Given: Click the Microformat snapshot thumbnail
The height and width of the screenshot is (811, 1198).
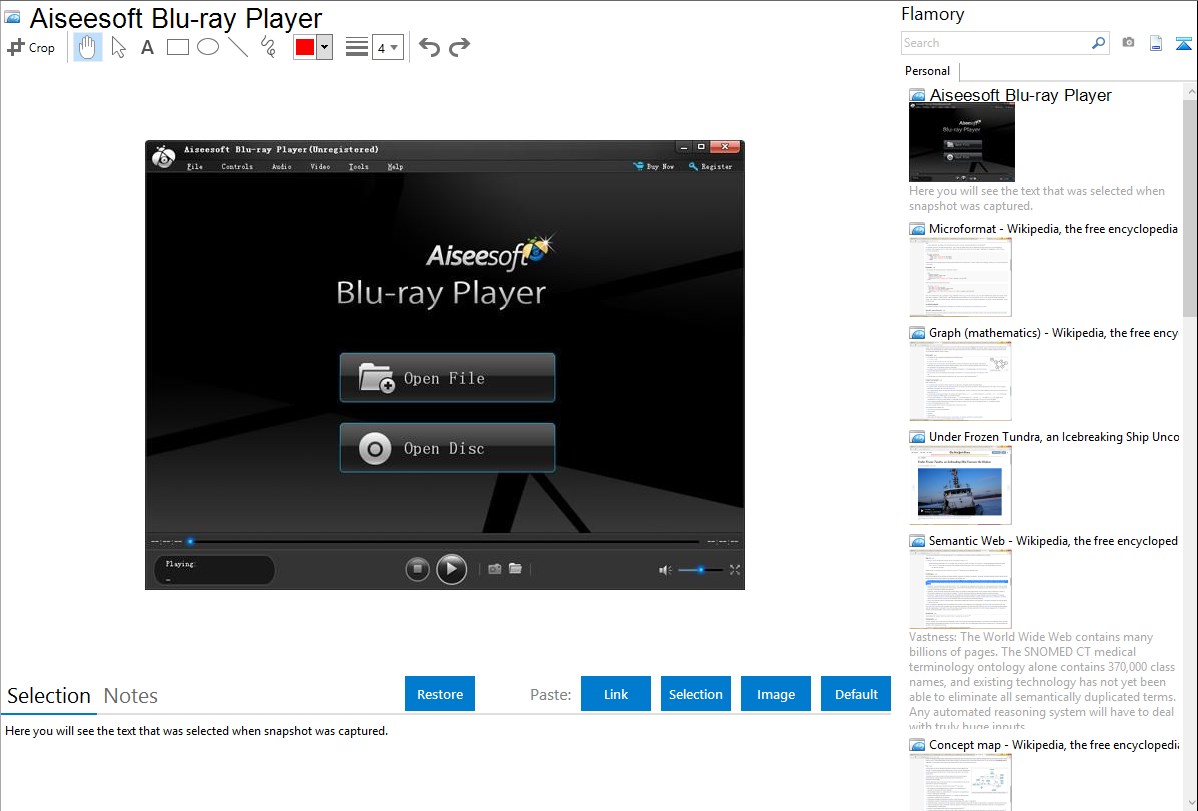Looking at the screenshot, I should click(x=960, y=277).
